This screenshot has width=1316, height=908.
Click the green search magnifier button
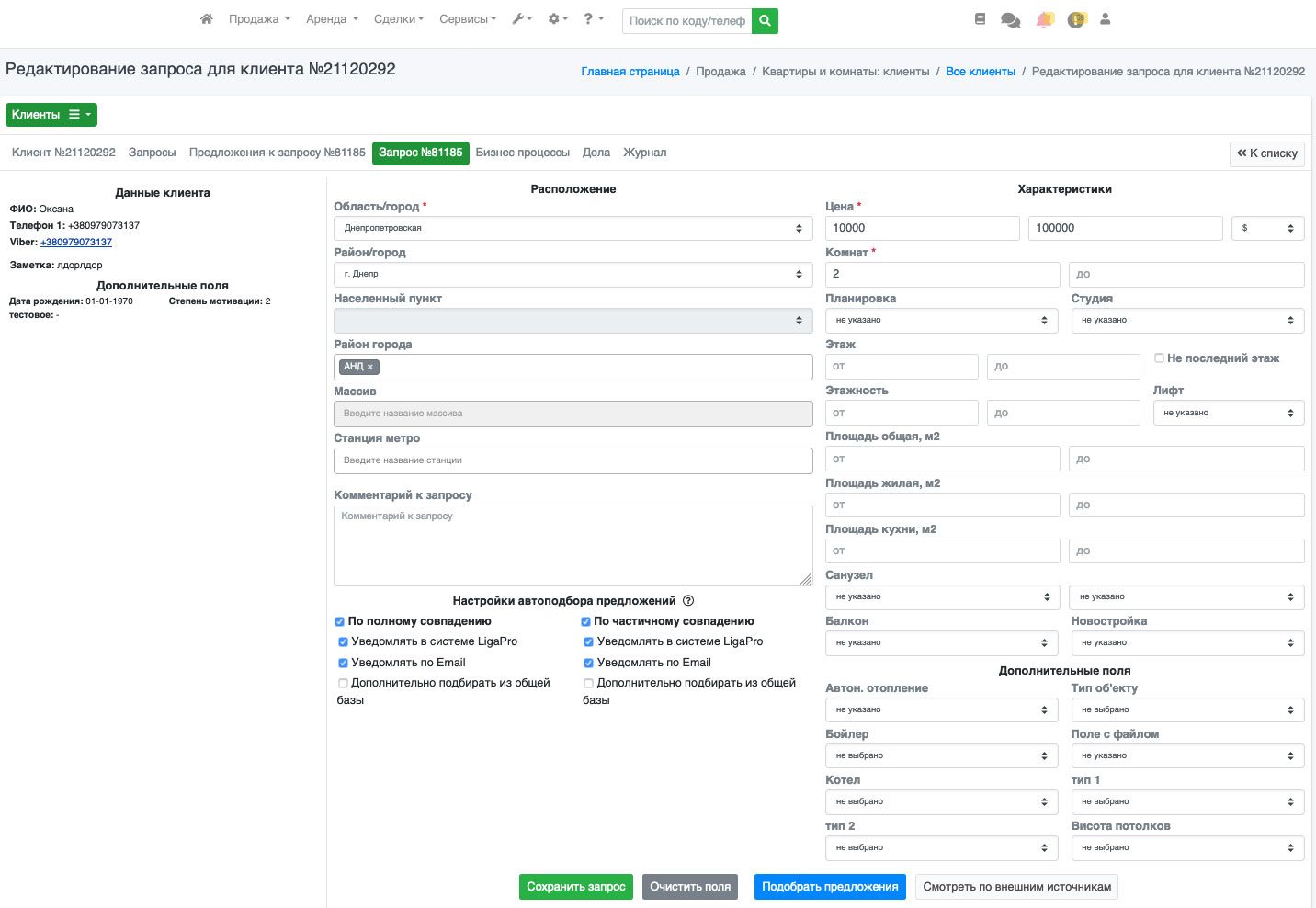click(x=765, y=20)
